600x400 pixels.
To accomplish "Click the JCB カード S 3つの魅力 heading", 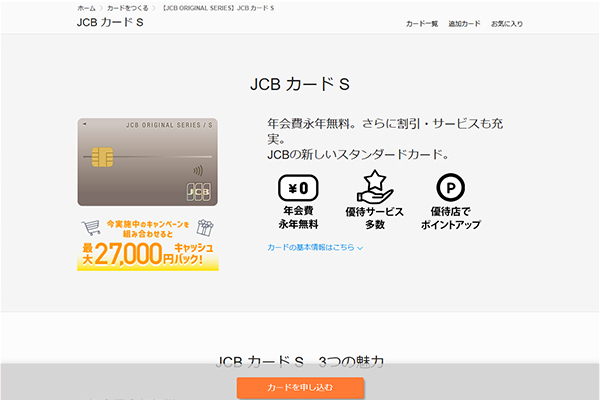I will (x=300, y=362).
